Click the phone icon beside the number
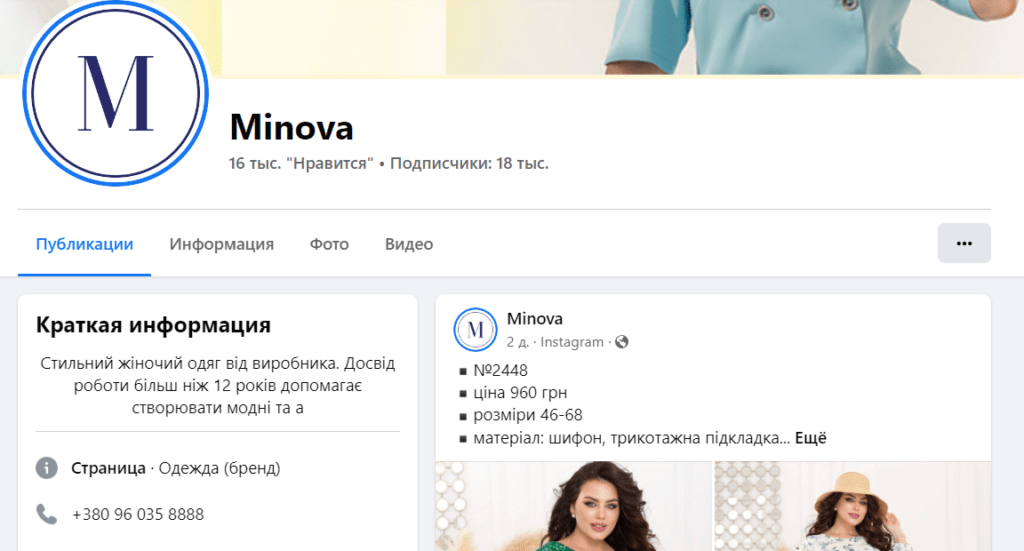 pyautogui.click(x=46, y=514)
